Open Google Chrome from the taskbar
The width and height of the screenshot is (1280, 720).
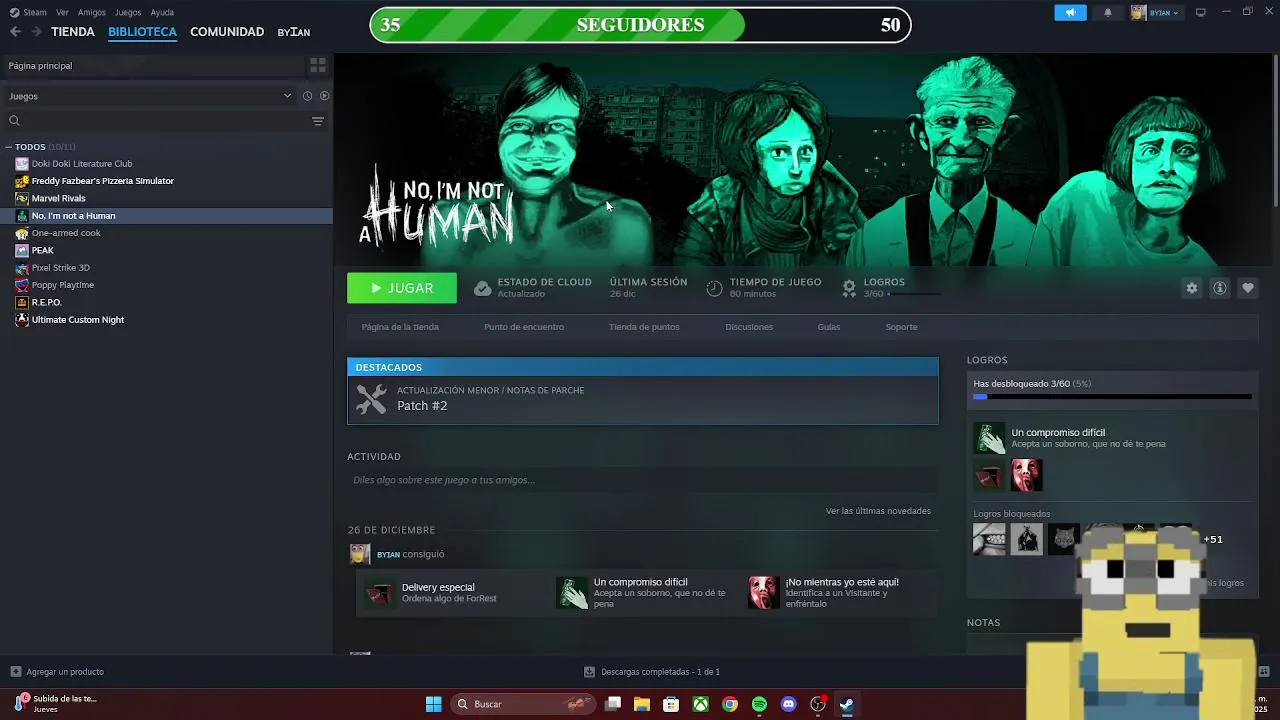coord(730,704)
